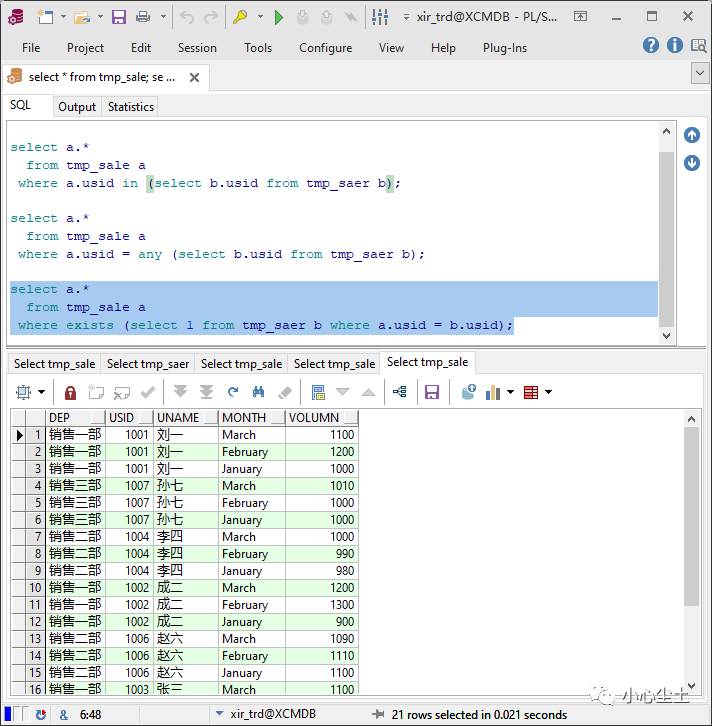Click the Log on key icon
The width and height of the screenshot is (712, 726).
click(x=240, y=18)
